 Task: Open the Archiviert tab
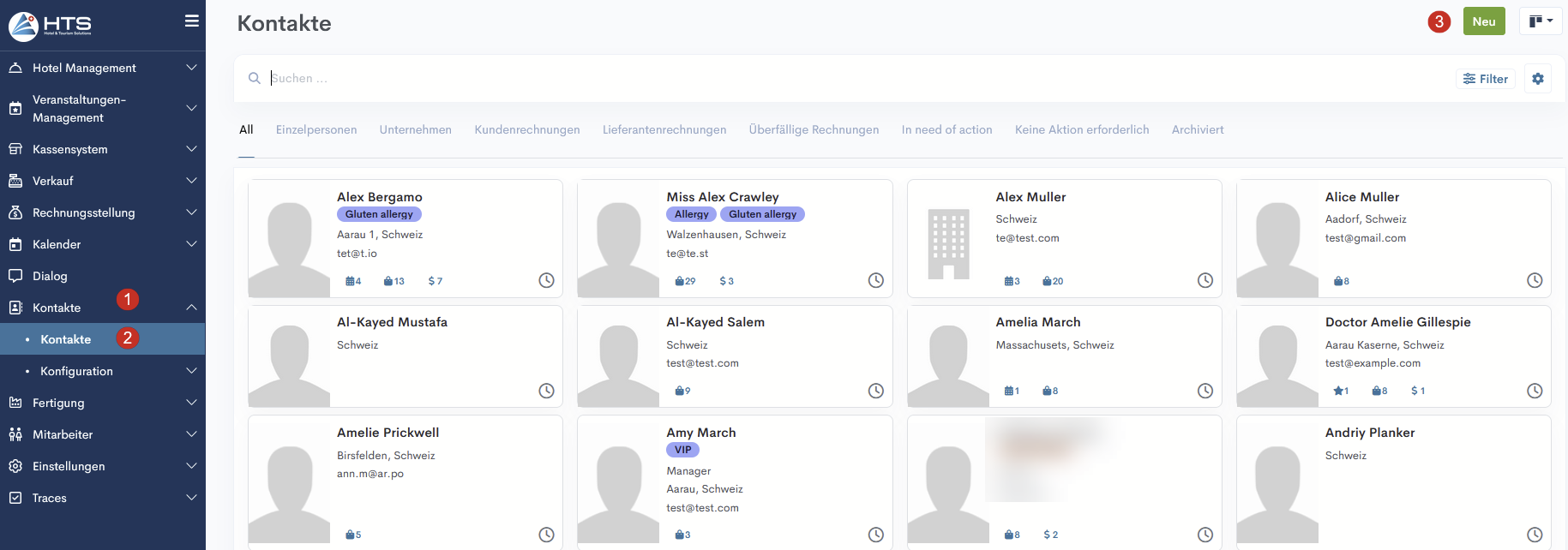(x=1197, y=129)
